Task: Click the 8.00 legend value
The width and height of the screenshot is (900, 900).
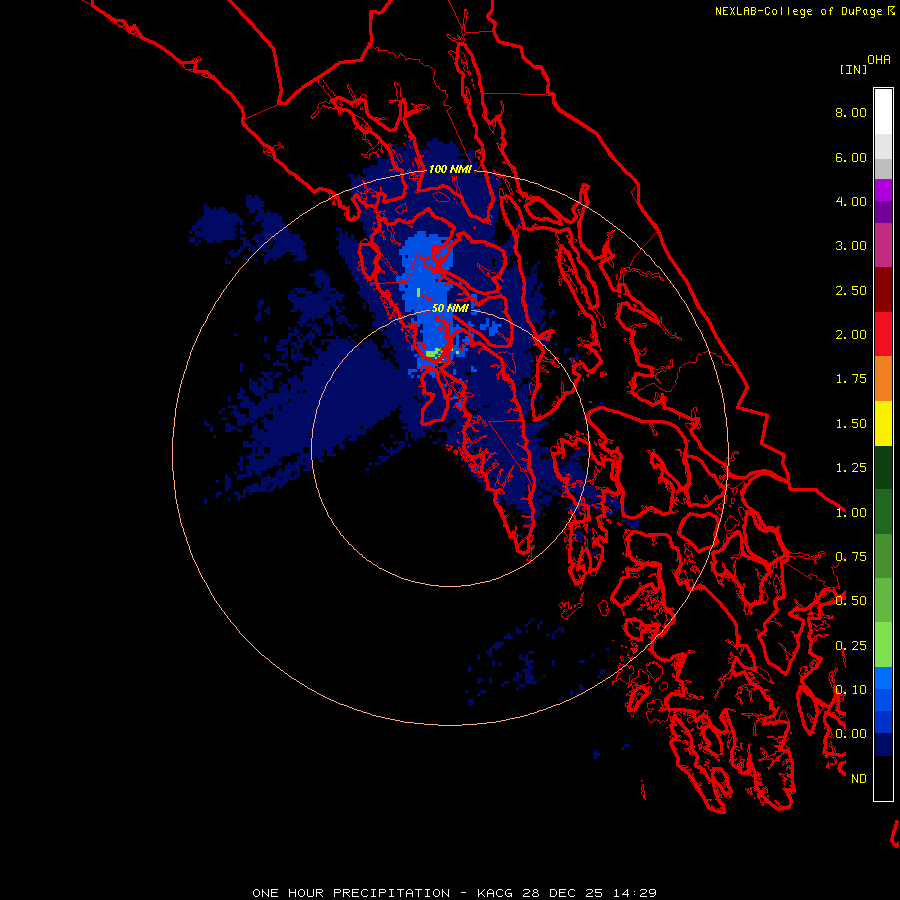Action: tap(851, 112)
